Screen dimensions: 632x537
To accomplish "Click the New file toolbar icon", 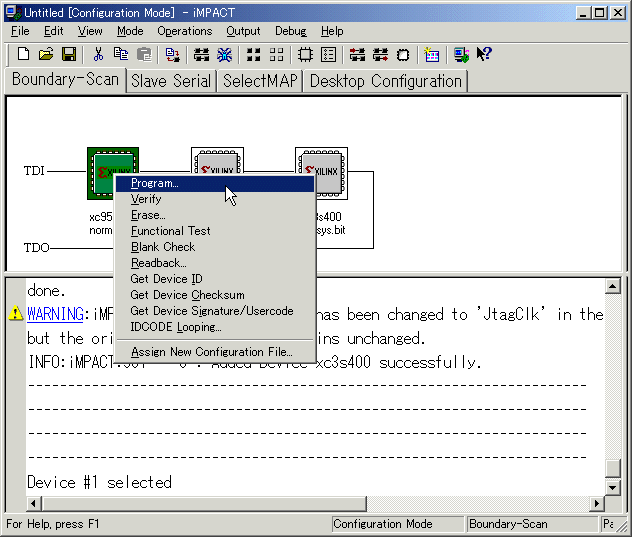I will pyautogui.click(x=23, y=54).
